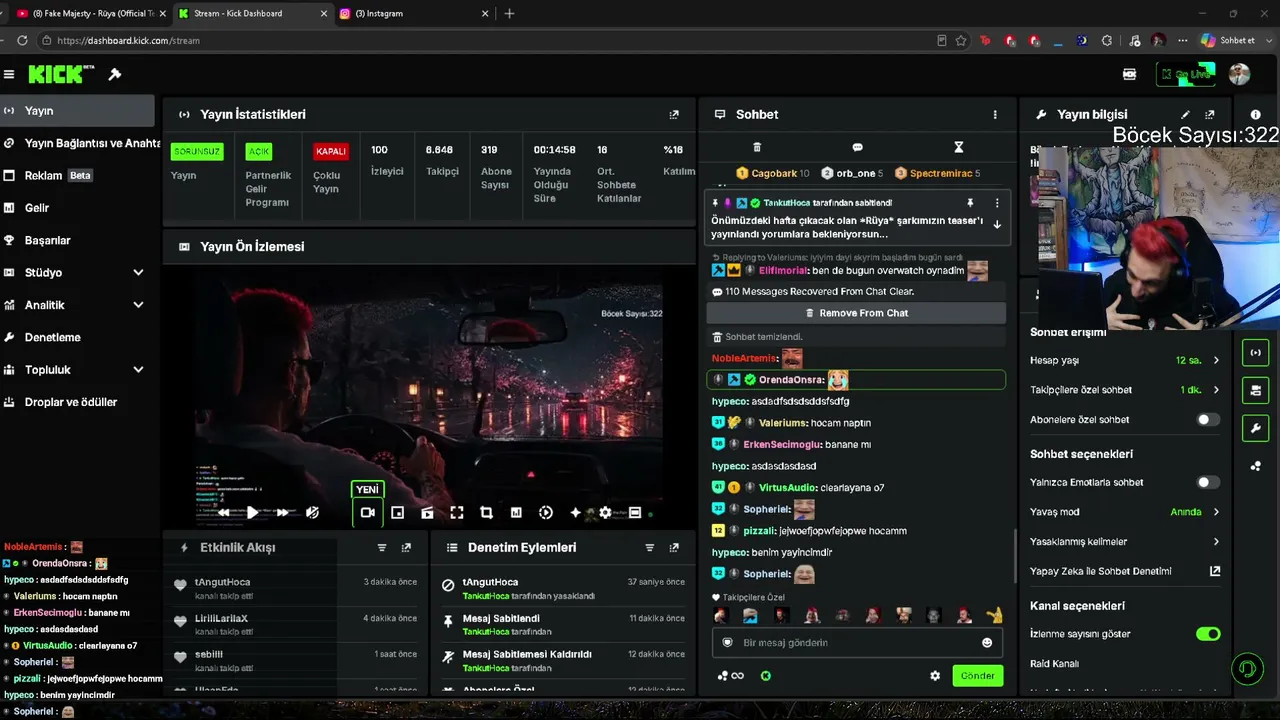This screenshot has width=1280, height=720.
Task: Edit stream info with pencil icon
Action: click(x=1185, y=115)
